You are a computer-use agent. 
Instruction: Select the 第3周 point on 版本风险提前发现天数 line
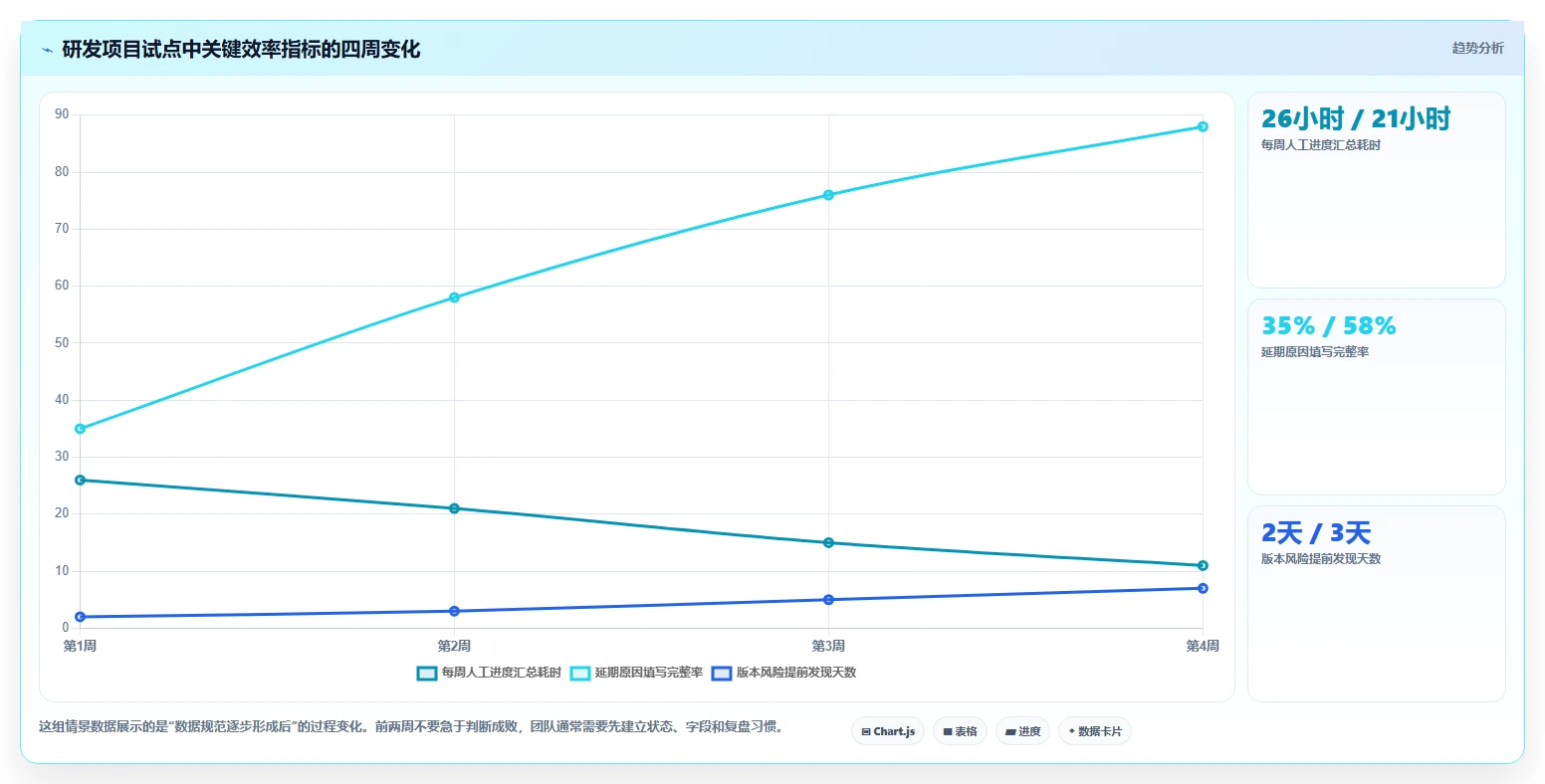pyautogui.click(x=828, y=600)
